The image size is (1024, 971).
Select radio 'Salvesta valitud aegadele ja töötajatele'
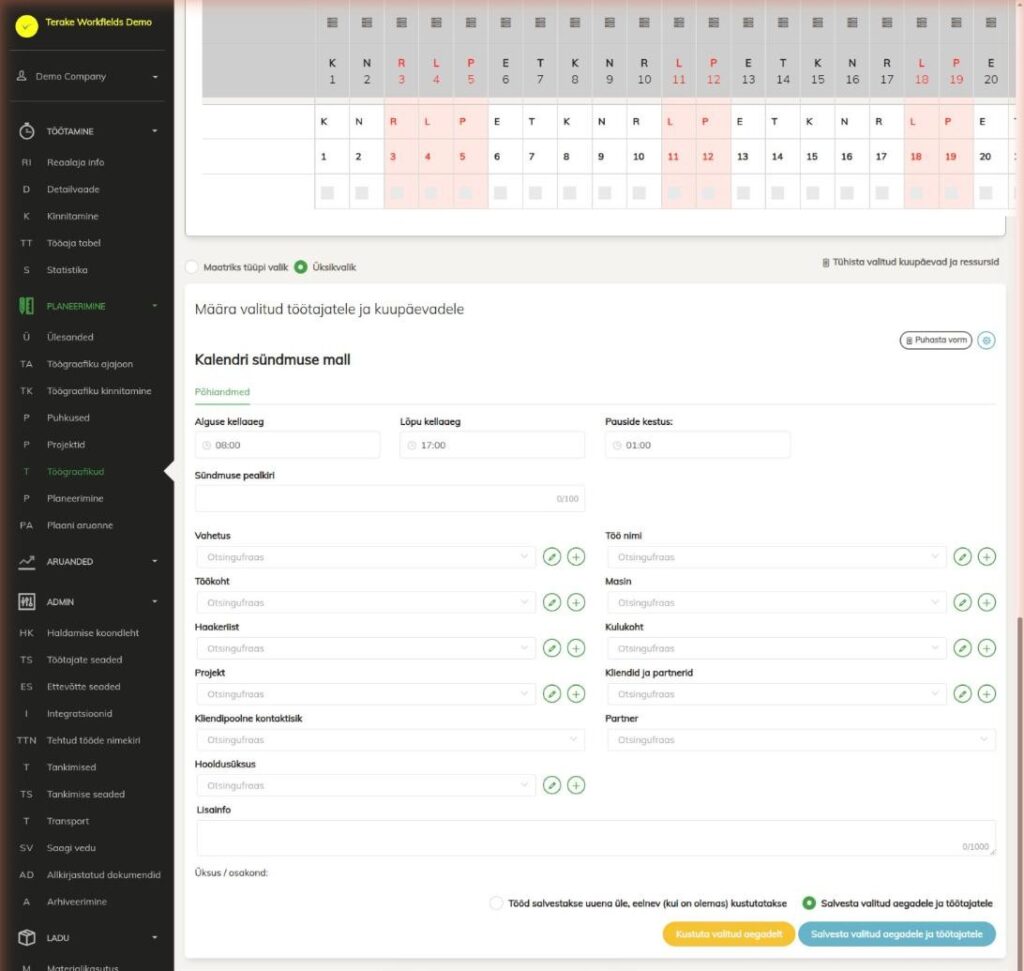coord(809,903)
